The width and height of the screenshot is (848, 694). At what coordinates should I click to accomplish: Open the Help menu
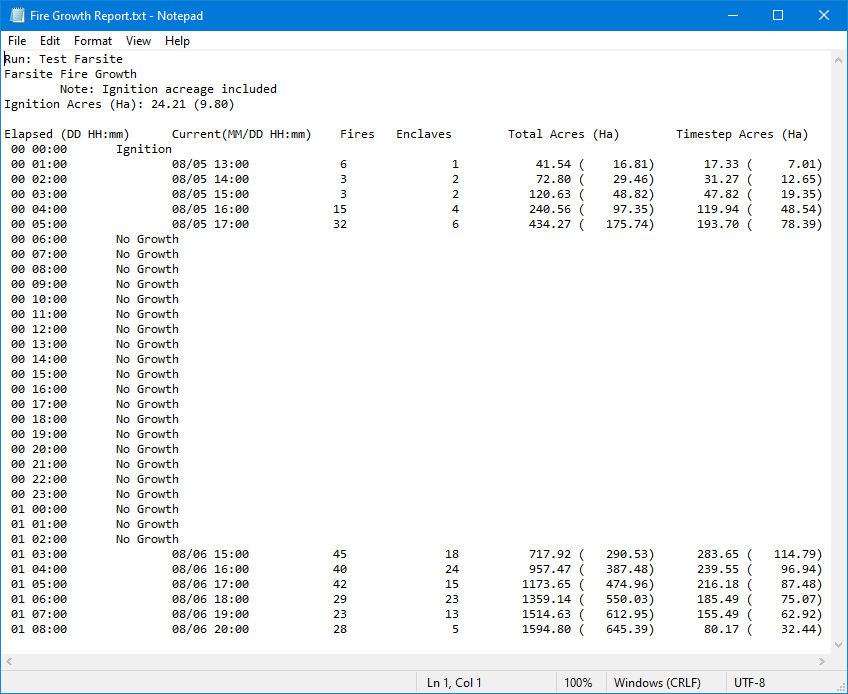point(177,41)
